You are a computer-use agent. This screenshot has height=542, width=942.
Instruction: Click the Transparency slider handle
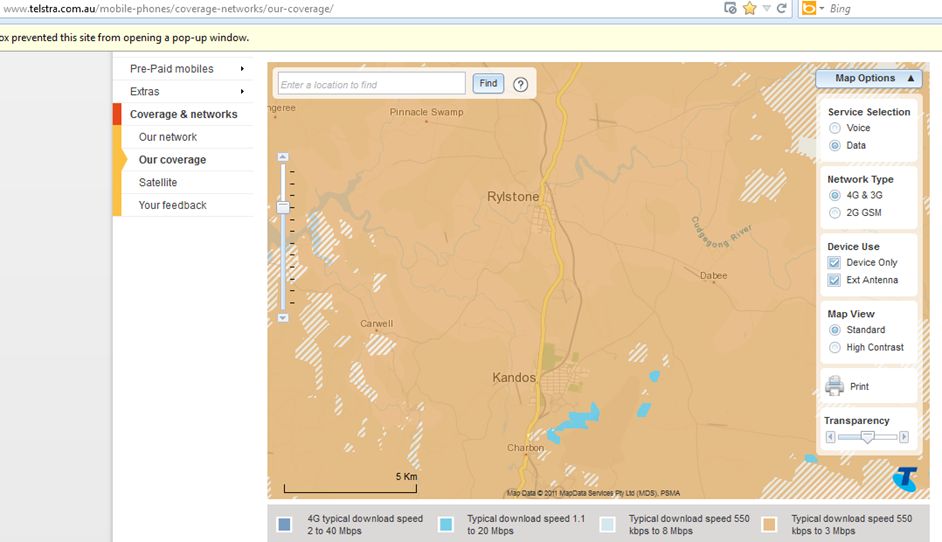click(867, 437)
